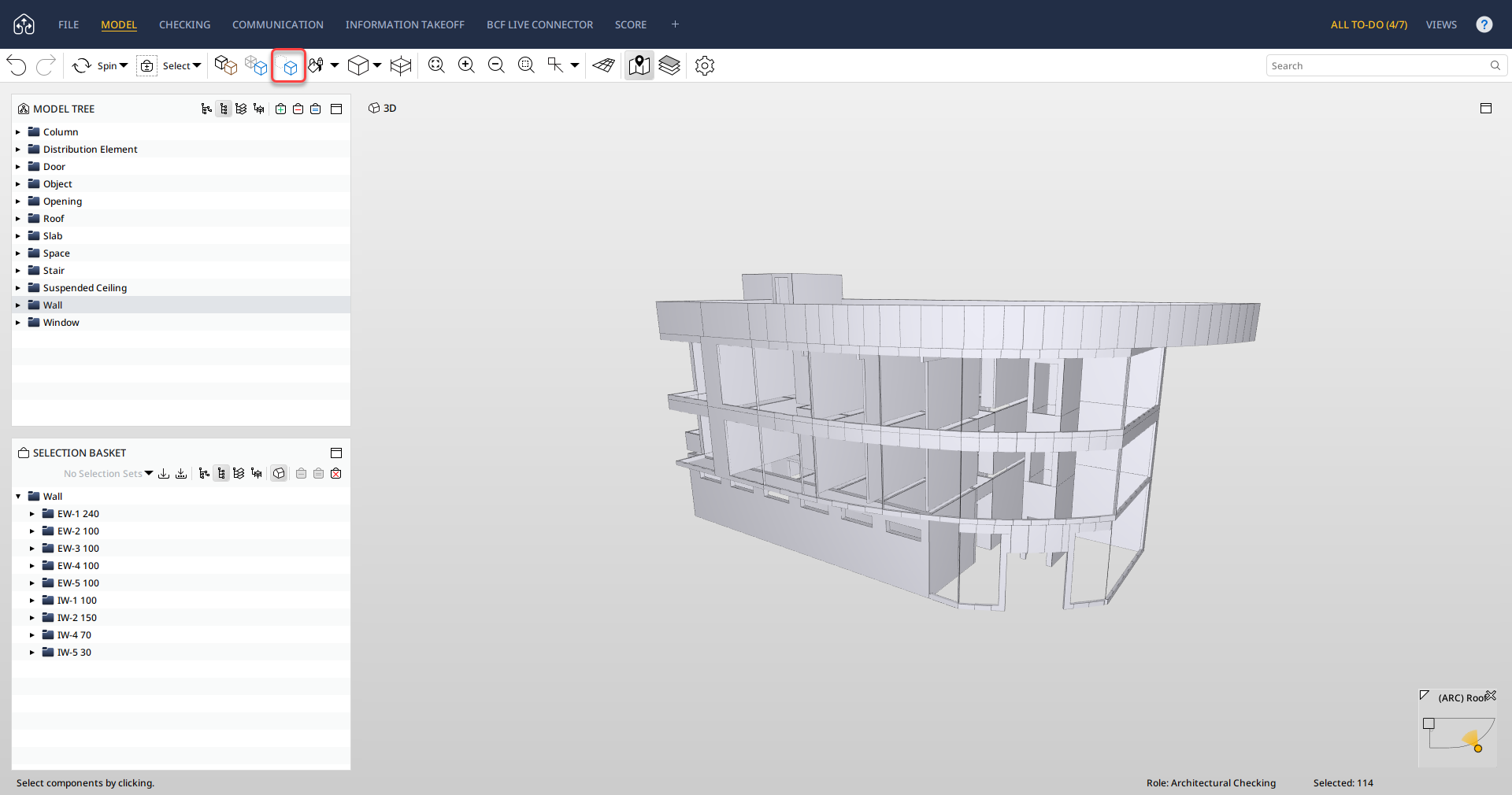Viewport: 1512px width, 795px height.
Task: Switch to the INFORMATION TAKEOFF tab
Action: coord(405,24)
